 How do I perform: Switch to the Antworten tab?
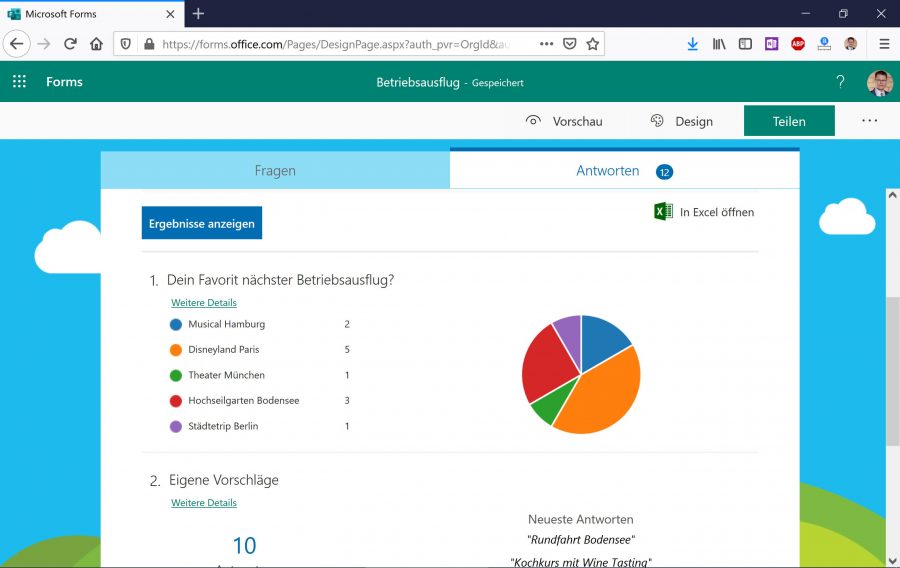624,170
